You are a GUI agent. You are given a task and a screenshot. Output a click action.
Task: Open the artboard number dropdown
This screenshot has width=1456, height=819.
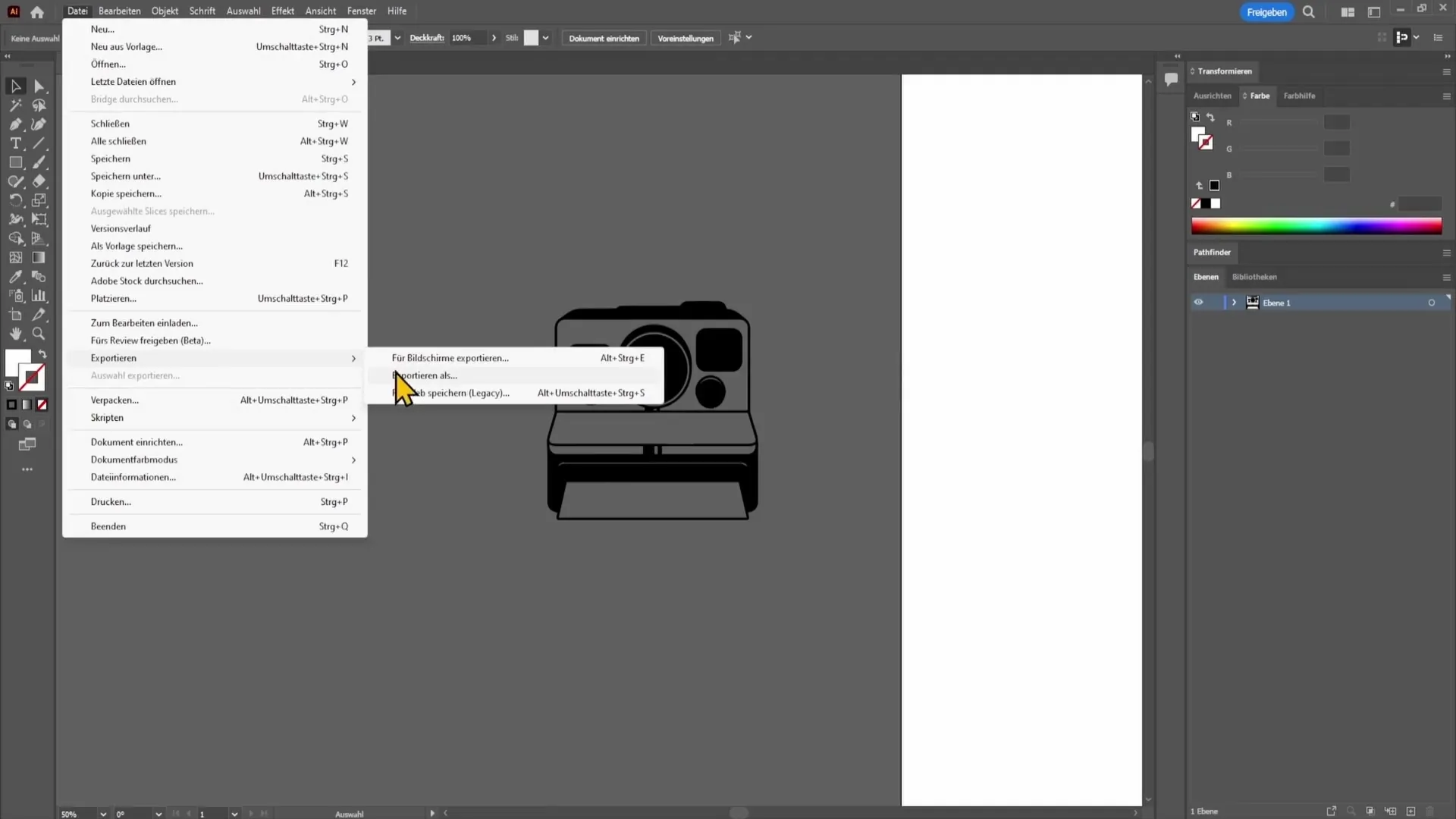point(234,814)
